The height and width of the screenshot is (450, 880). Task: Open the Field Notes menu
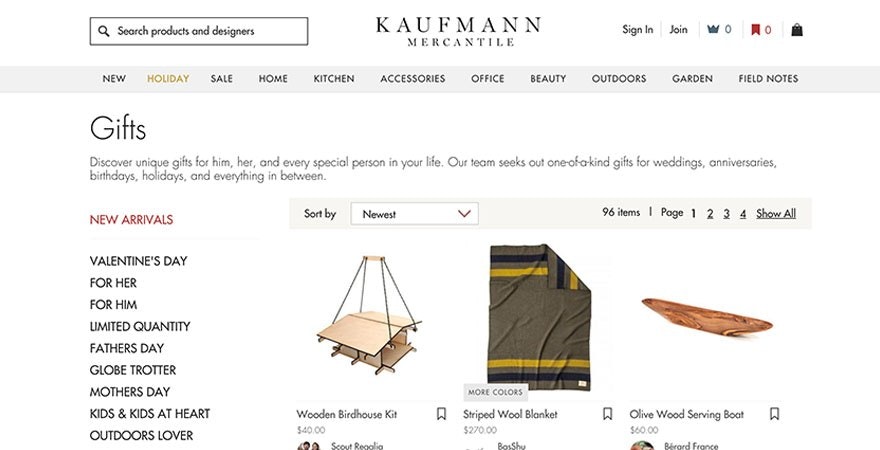768,79
